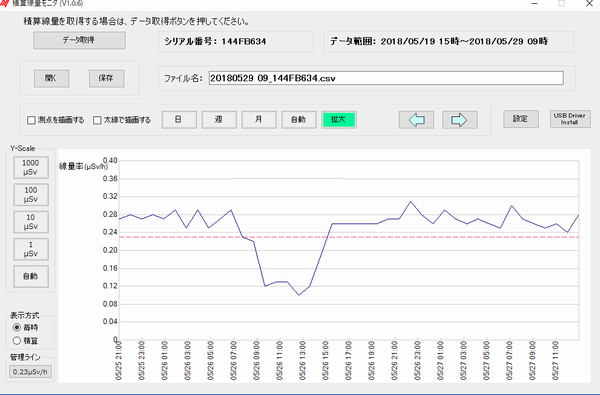Click the left arrow navigation button
This screenshot has height=395, width=600.
(x=416, y=120)
